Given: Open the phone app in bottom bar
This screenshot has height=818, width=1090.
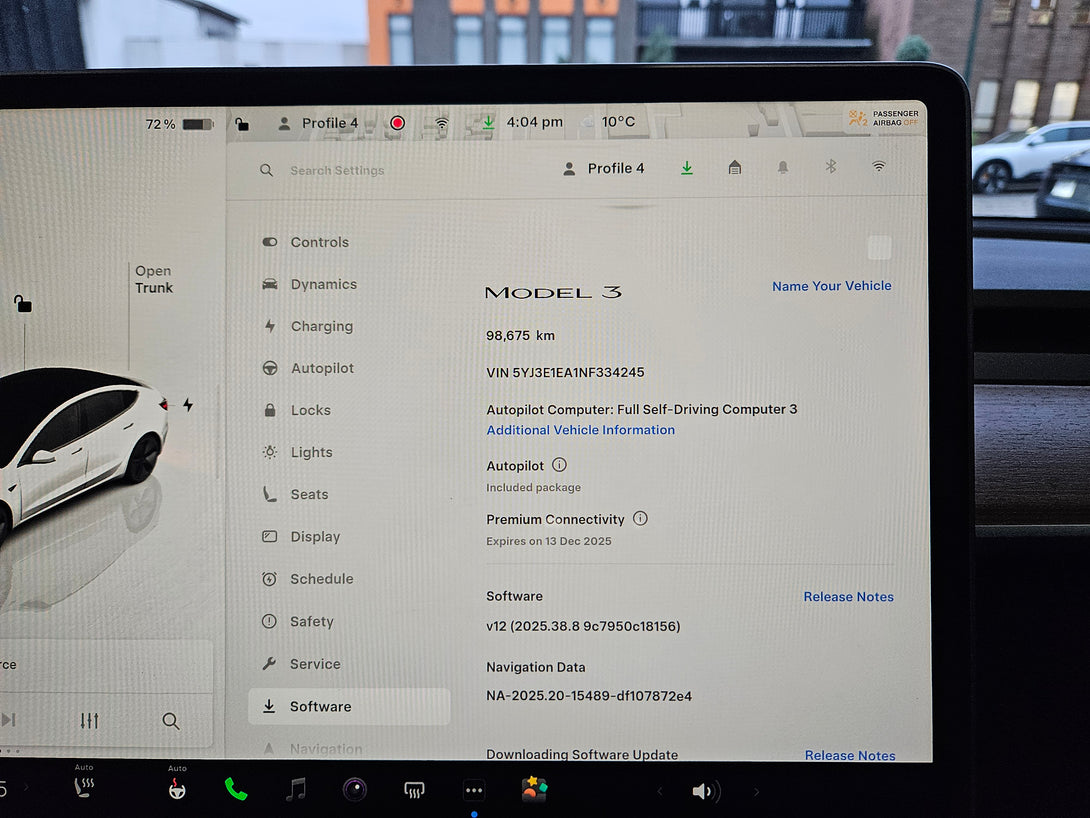Looking at the screenshot, I should click(236, 790).
